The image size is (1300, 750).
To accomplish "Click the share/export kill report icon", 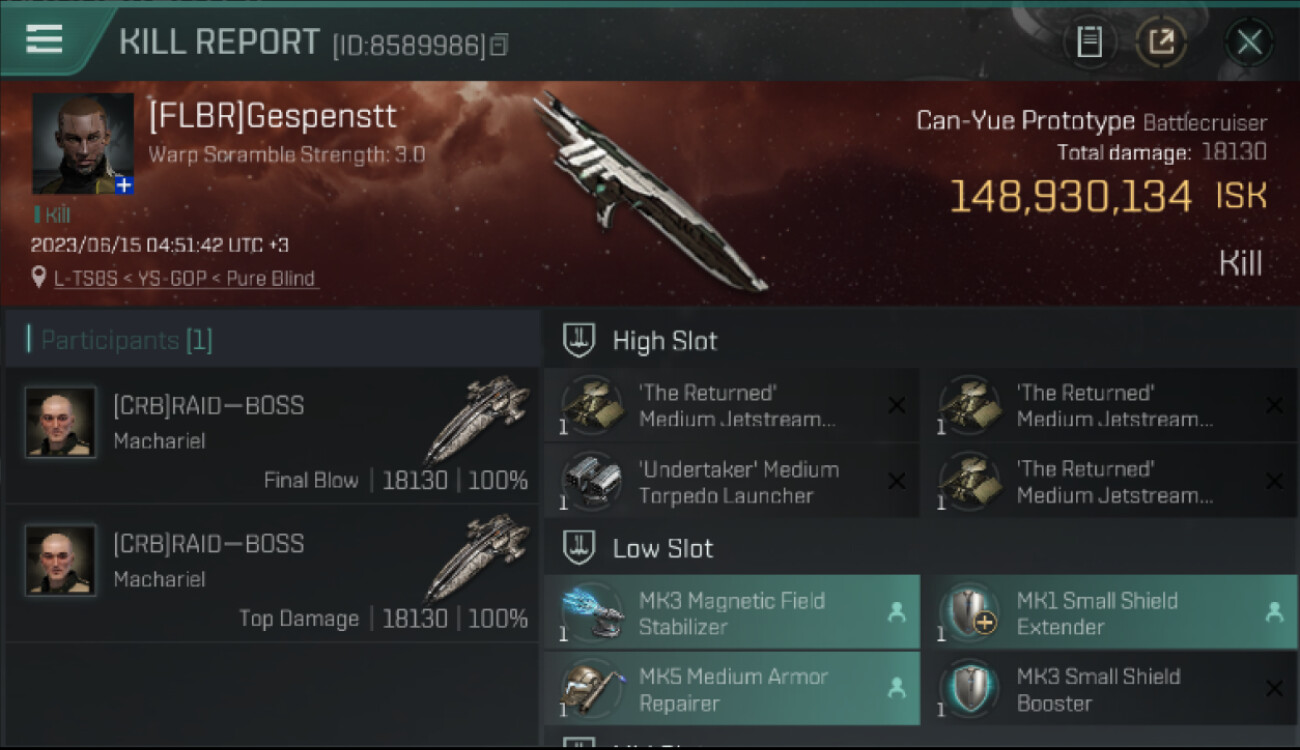I will tap(1161, 42).
